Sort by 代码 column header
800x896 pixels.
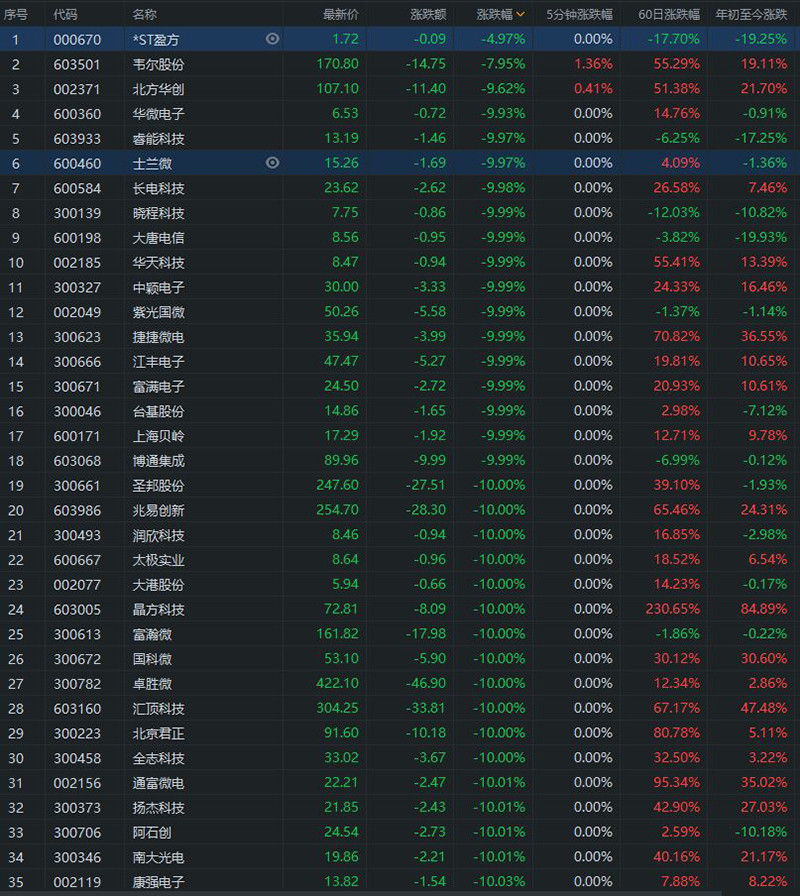[65, 14]
